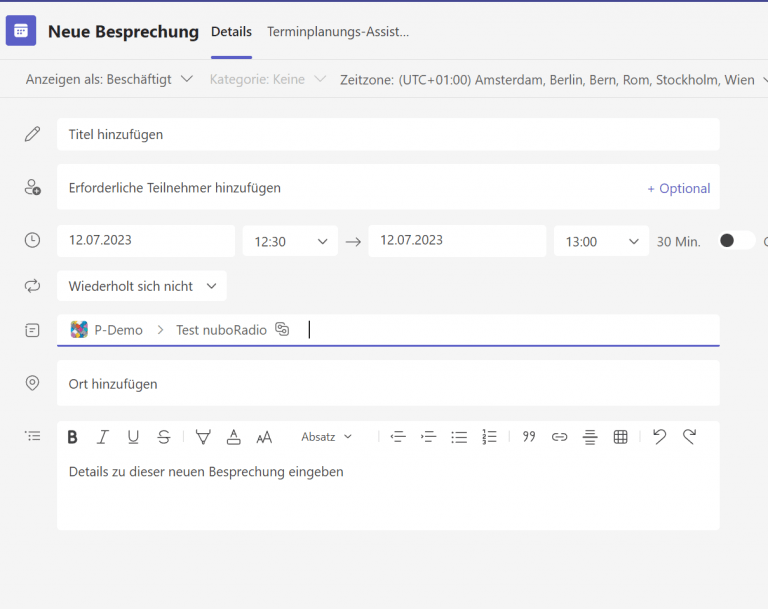This screenshot has width=768, height=609.
Task: Click the recurrence icon
Action: 32,286
